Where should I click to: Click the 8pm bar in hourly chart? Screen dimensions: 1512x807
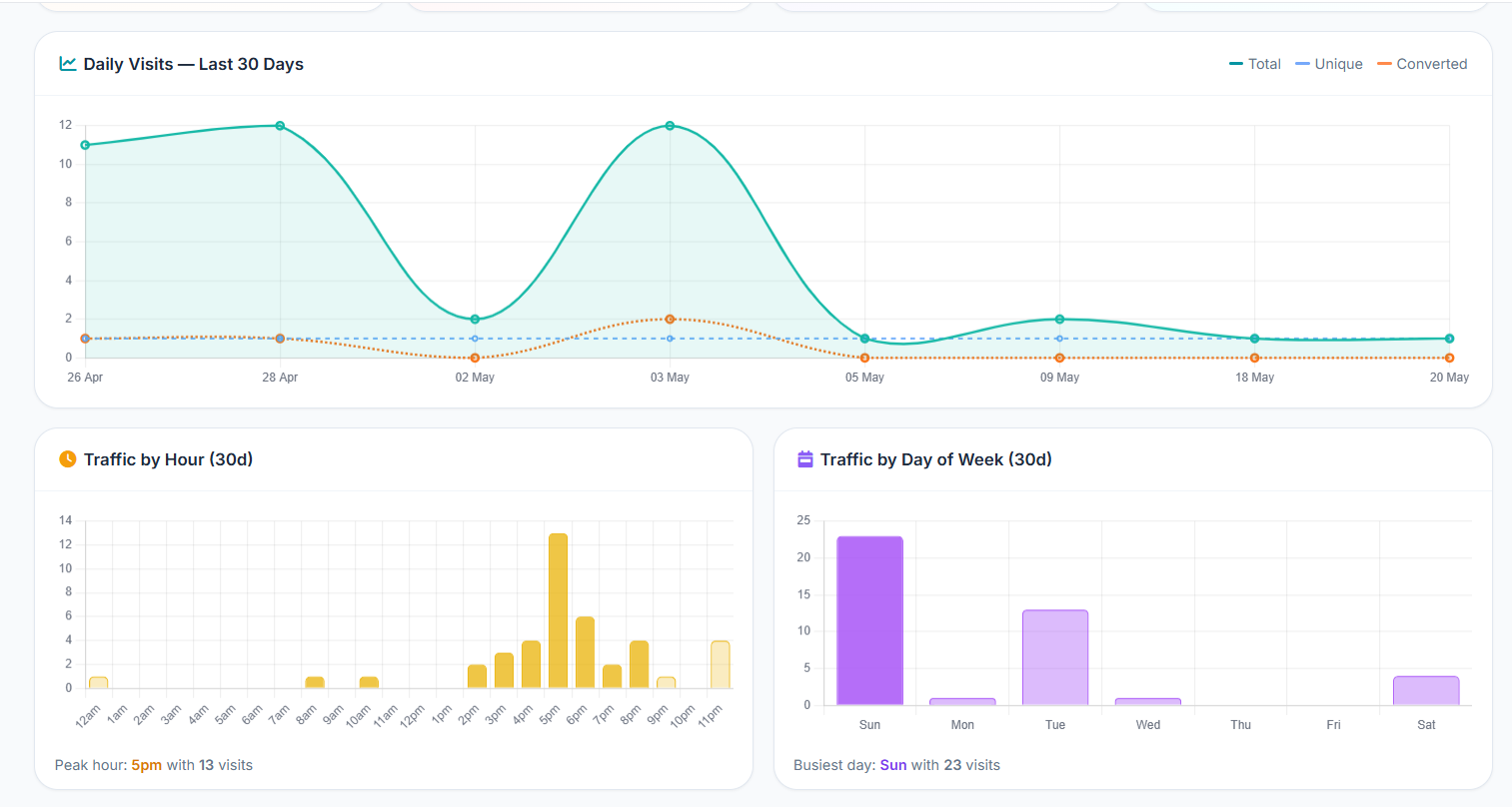point(639,665)
